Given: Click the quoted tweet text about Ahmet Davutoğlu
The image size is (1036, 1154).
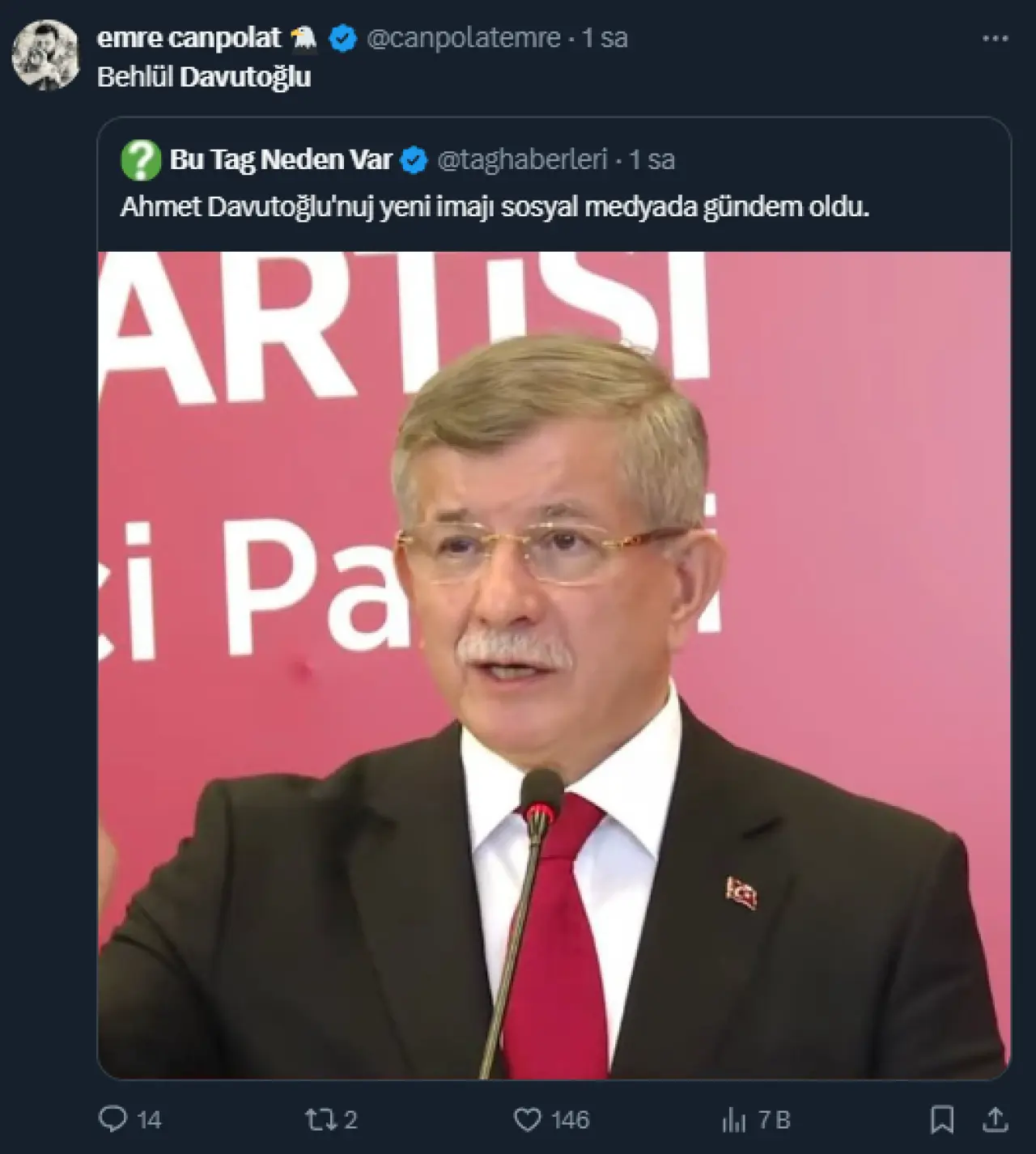Looking at the screenshot, I should click(x=495, y=207).
